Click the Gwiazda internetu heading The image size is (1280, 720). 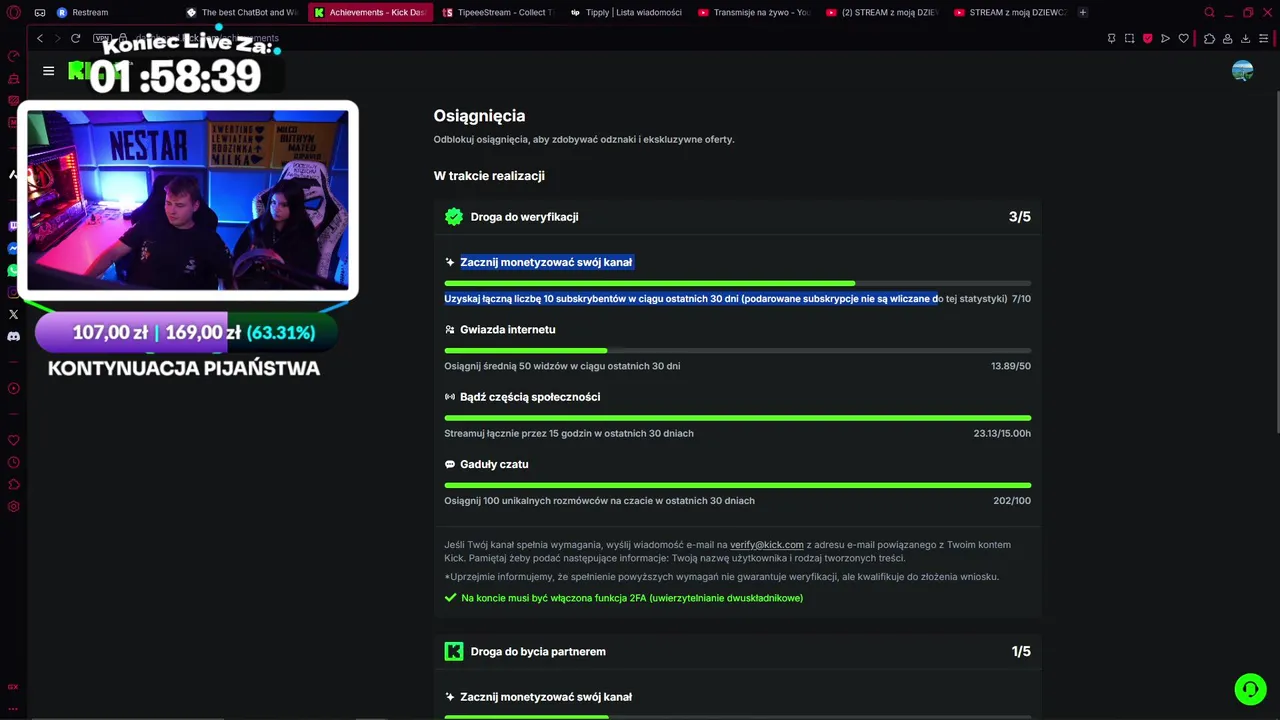[x=508, y=330]
